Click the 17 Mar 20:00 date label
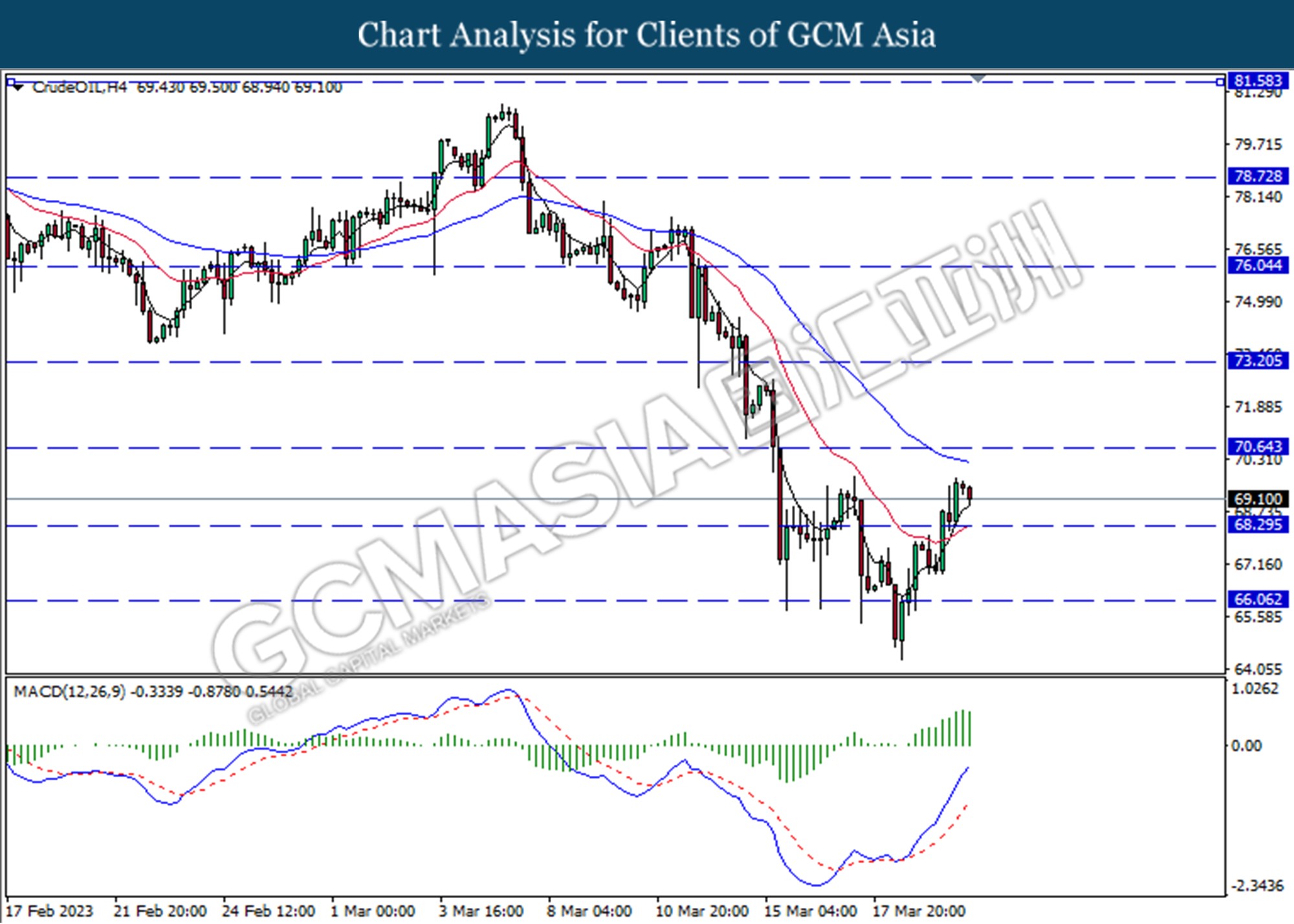 [919, 911]
